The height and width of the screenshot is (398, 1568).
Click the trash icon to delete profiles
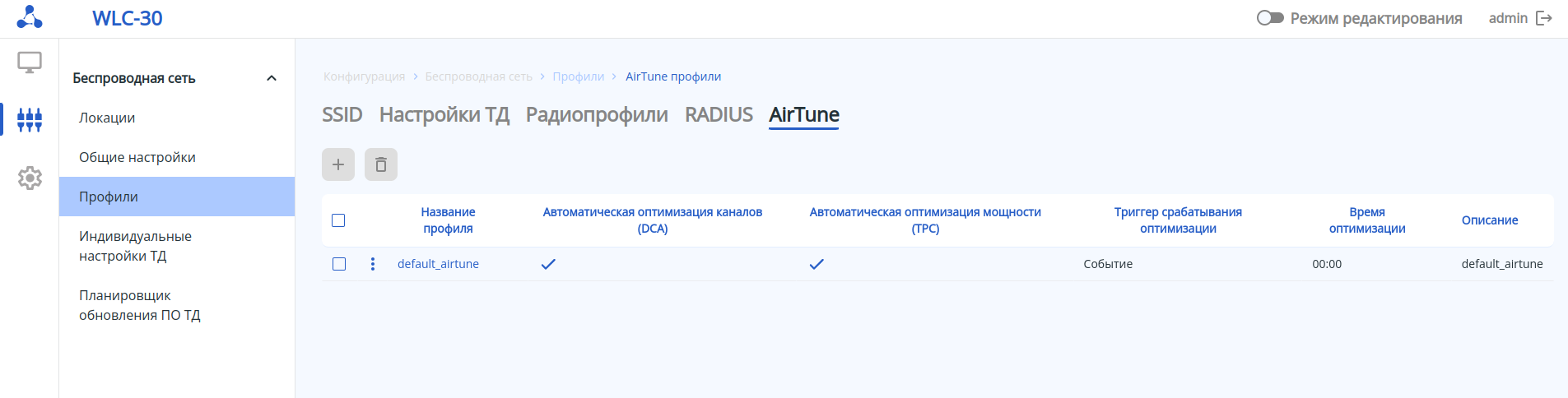pos(381,164)
